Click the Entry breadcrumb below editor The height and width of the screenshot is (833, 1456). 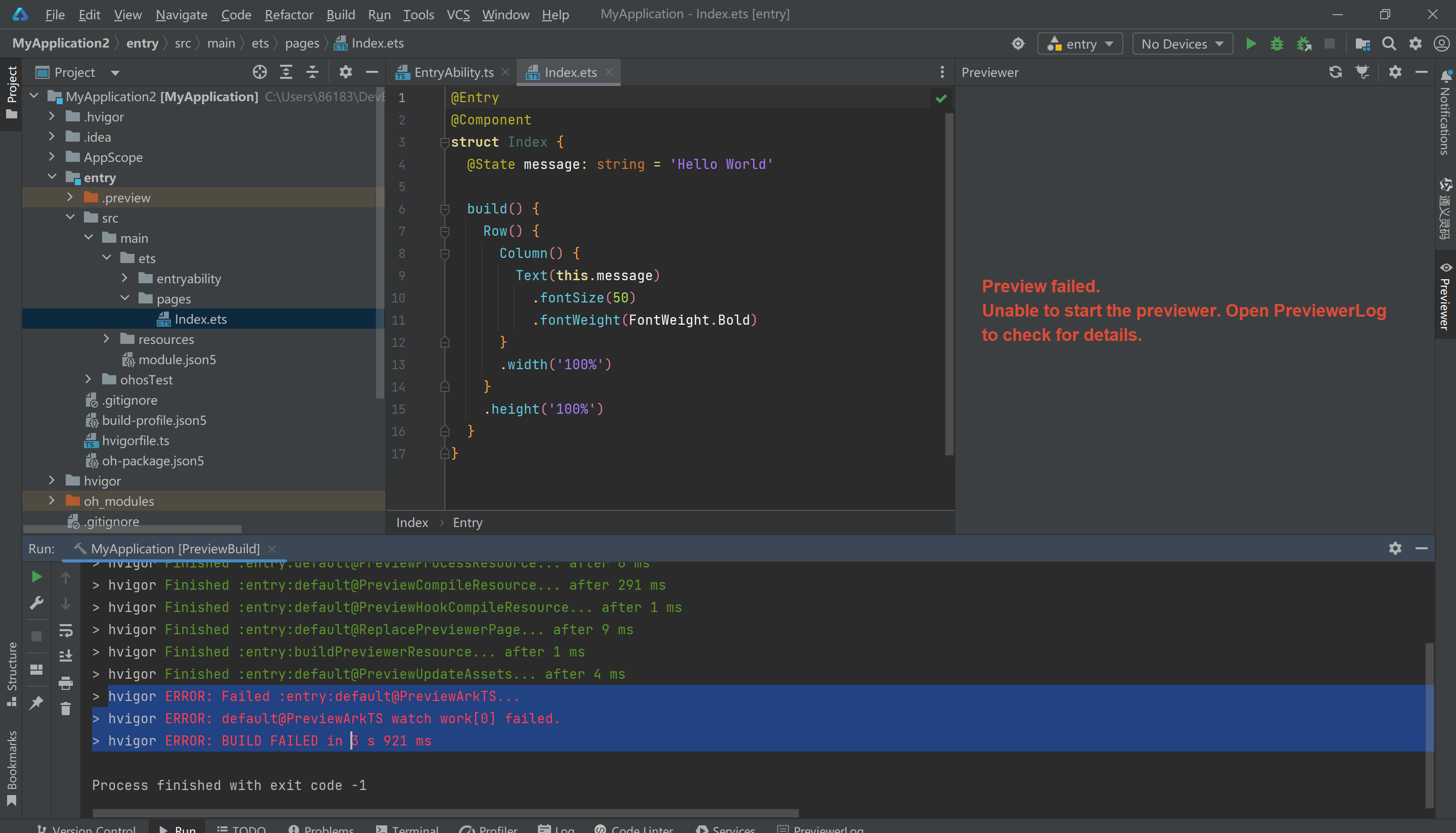pyautogui.click(x=467, y=522)
